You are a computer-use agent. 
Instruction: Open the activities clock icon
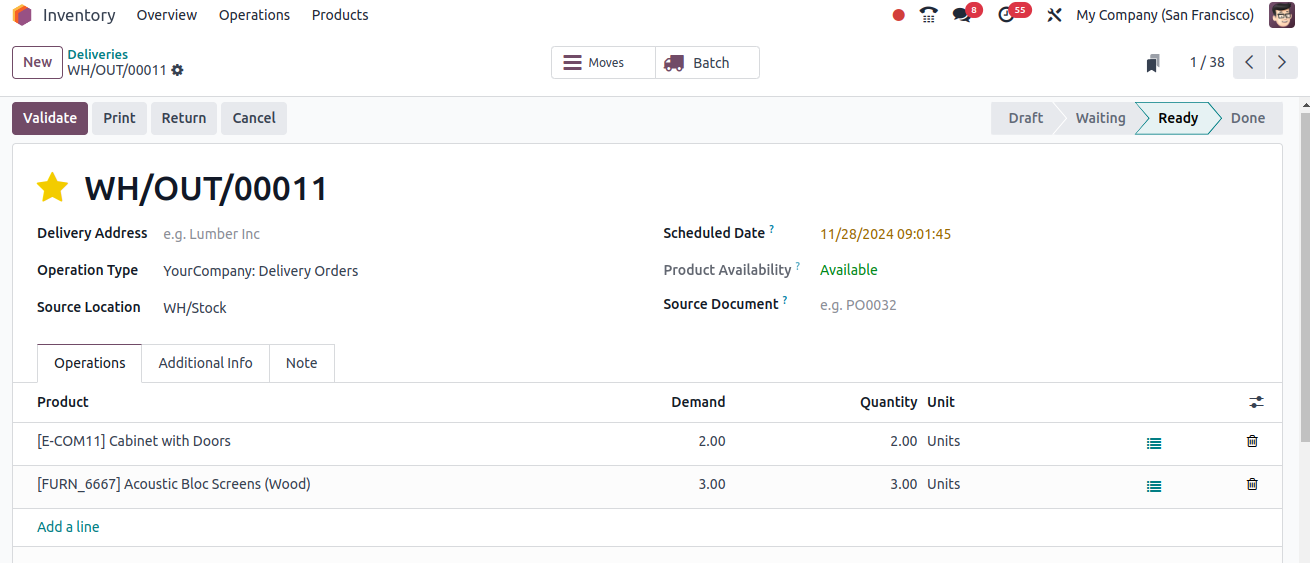click(1006, 15)
